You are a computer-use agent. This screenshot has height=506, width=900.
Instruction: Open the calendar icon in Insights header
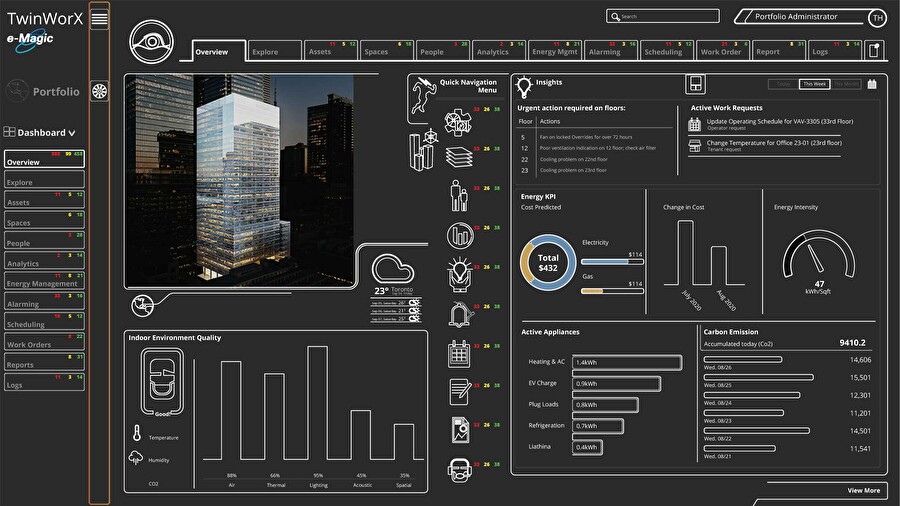click(x=872, y=84)
